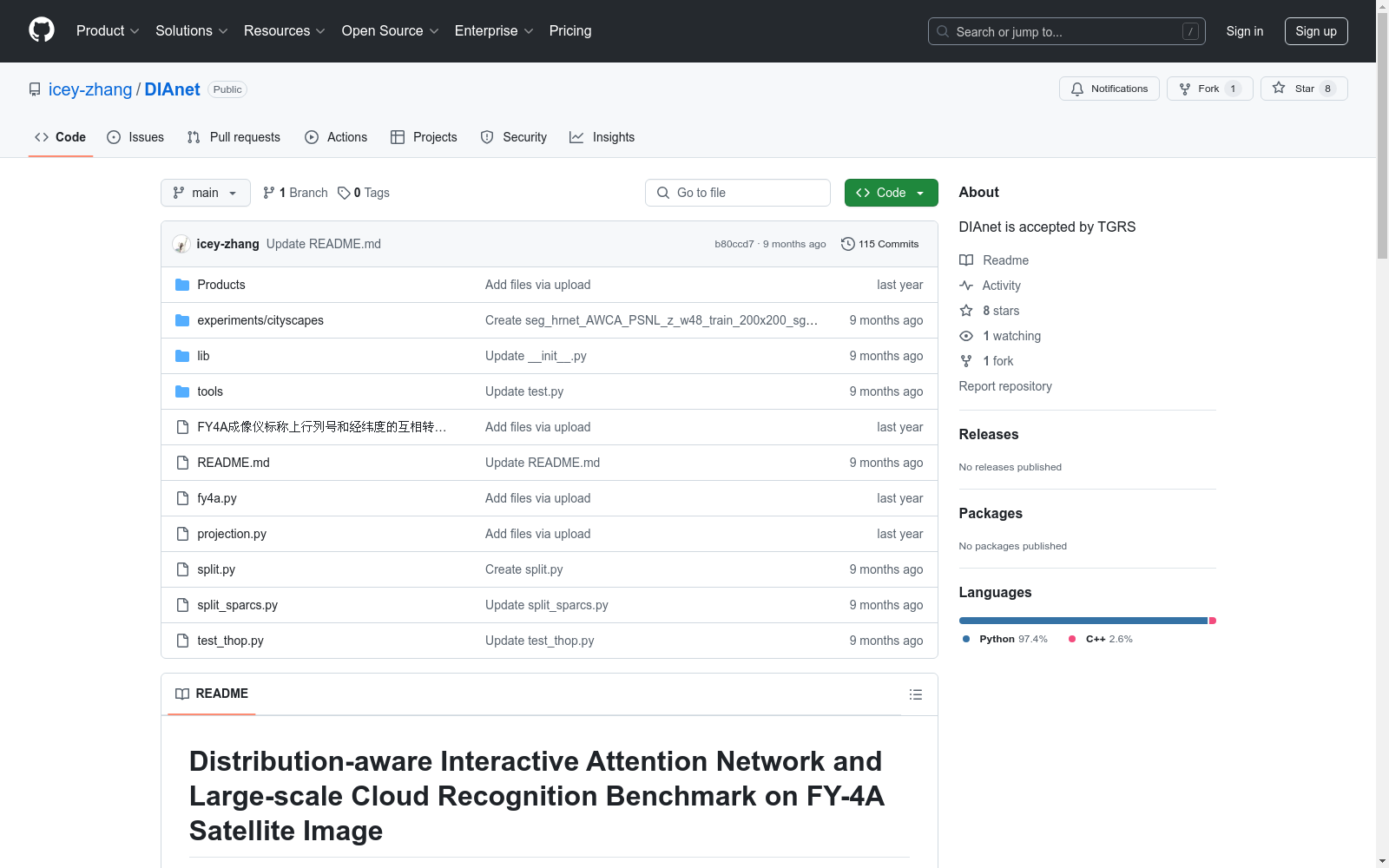Click the Products folder icon

(x=182, y=285)
